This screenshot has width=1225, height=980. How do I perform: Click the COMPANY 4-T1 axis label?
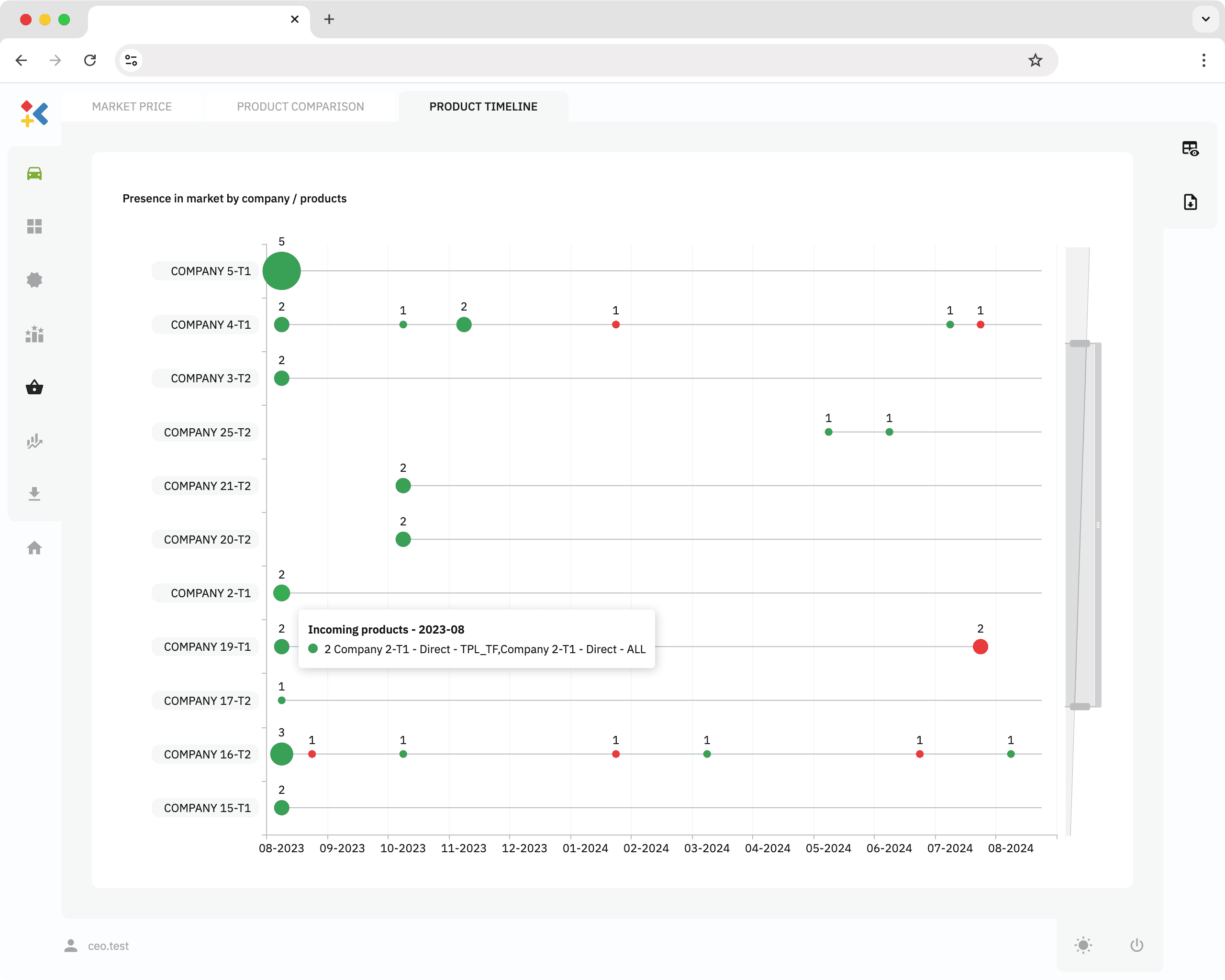[x=205, y=324]
